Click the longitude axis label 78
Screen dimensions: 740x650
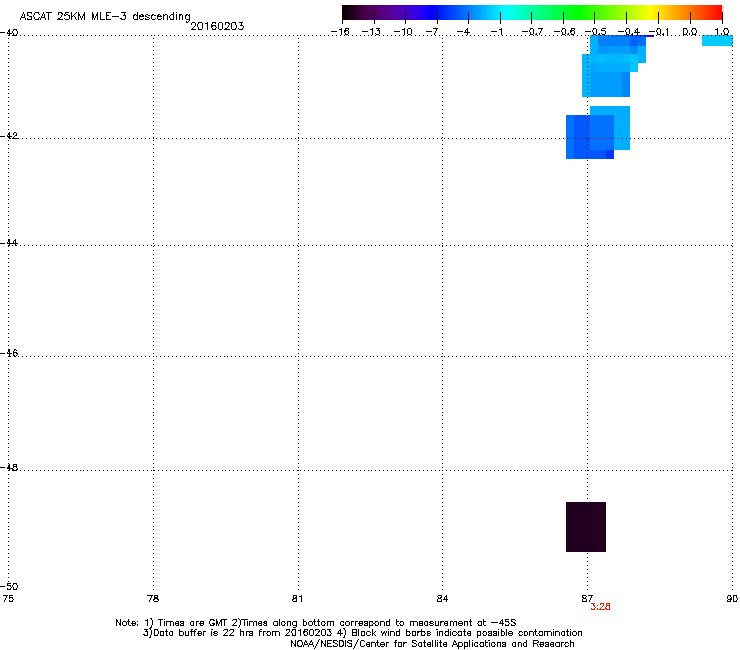click(153, 599)
